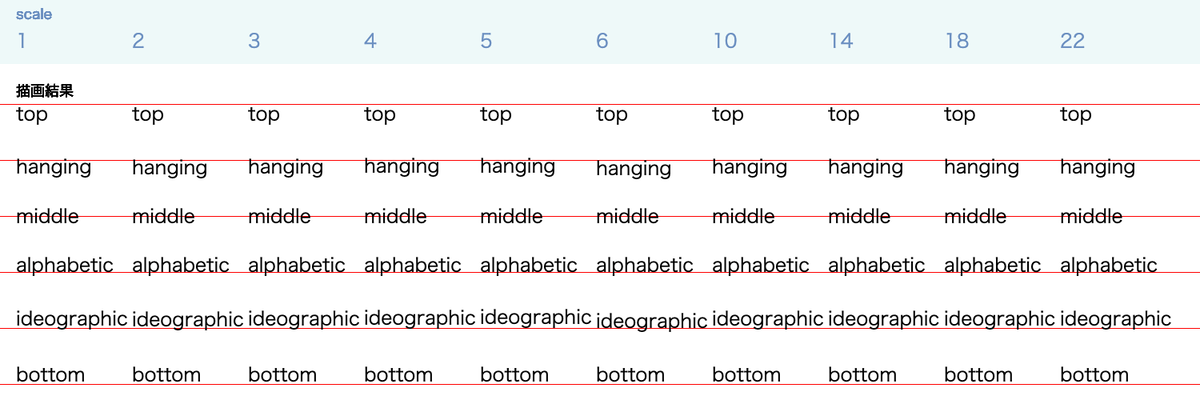This screenshot has height=400, width=1200.
Task: Click the last 'hanging' text in the row
Action: [x=1098, y=168]
